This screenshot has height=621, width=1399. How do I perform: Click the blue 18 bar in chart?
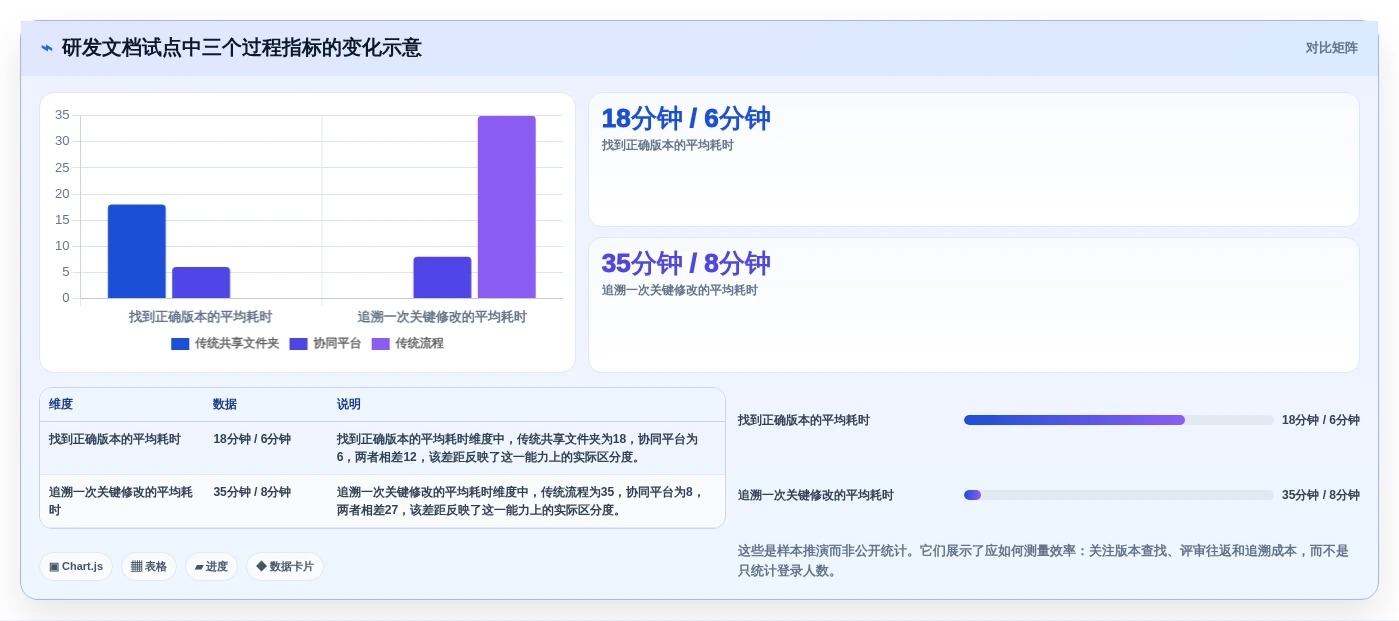(137, 251)
